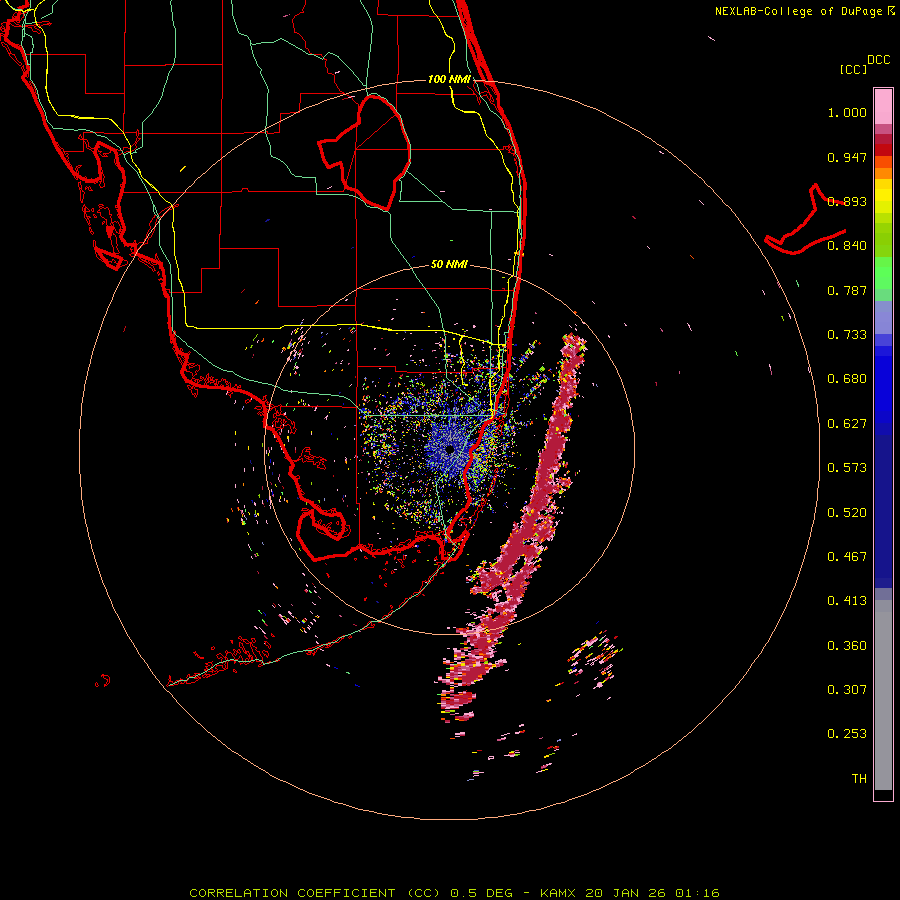Click the 0.253 value on the color scale
The image size is (900, 900).
[x=847, y=734]
